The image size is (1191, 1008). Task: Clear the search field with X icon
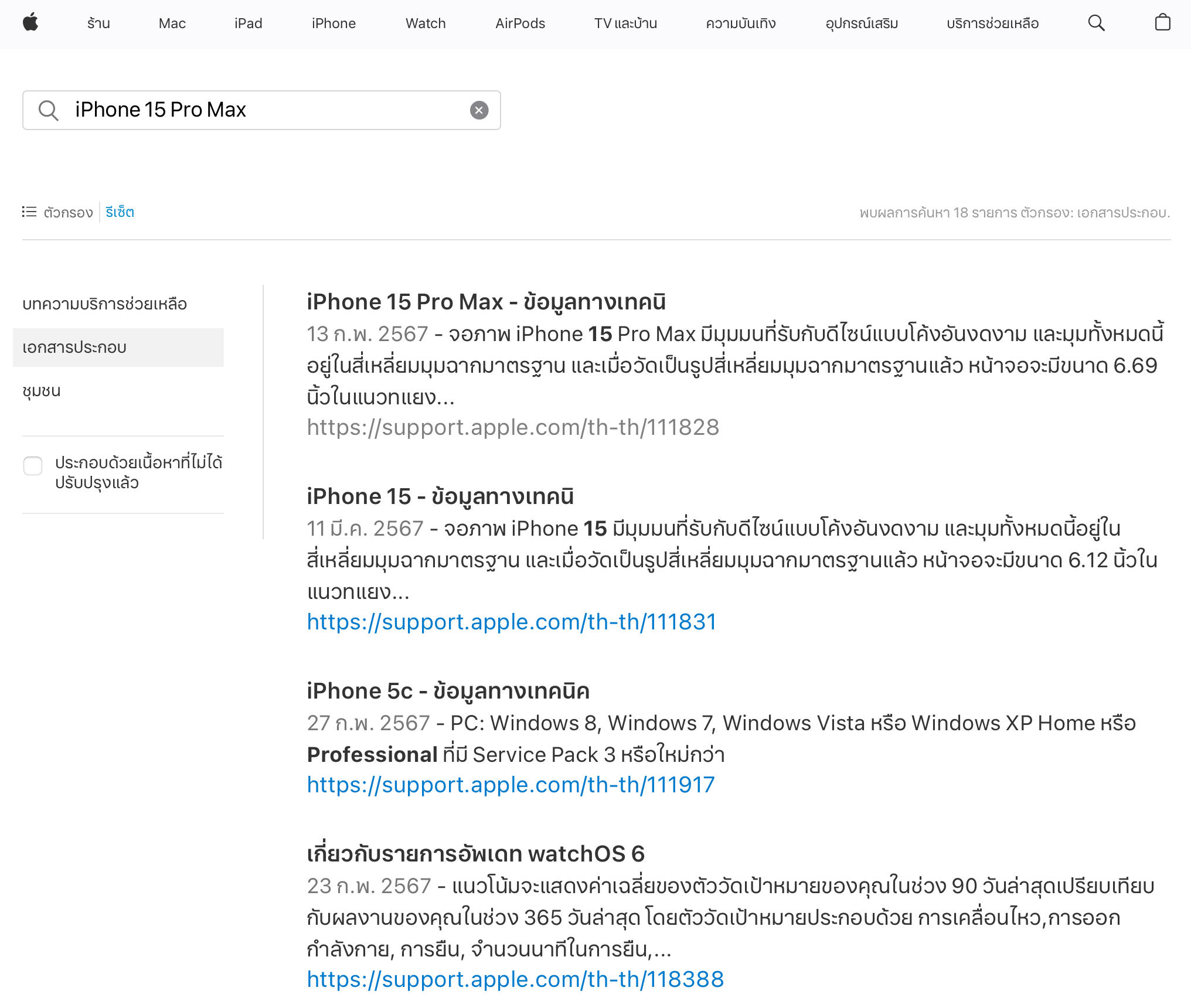coord(479,110)
